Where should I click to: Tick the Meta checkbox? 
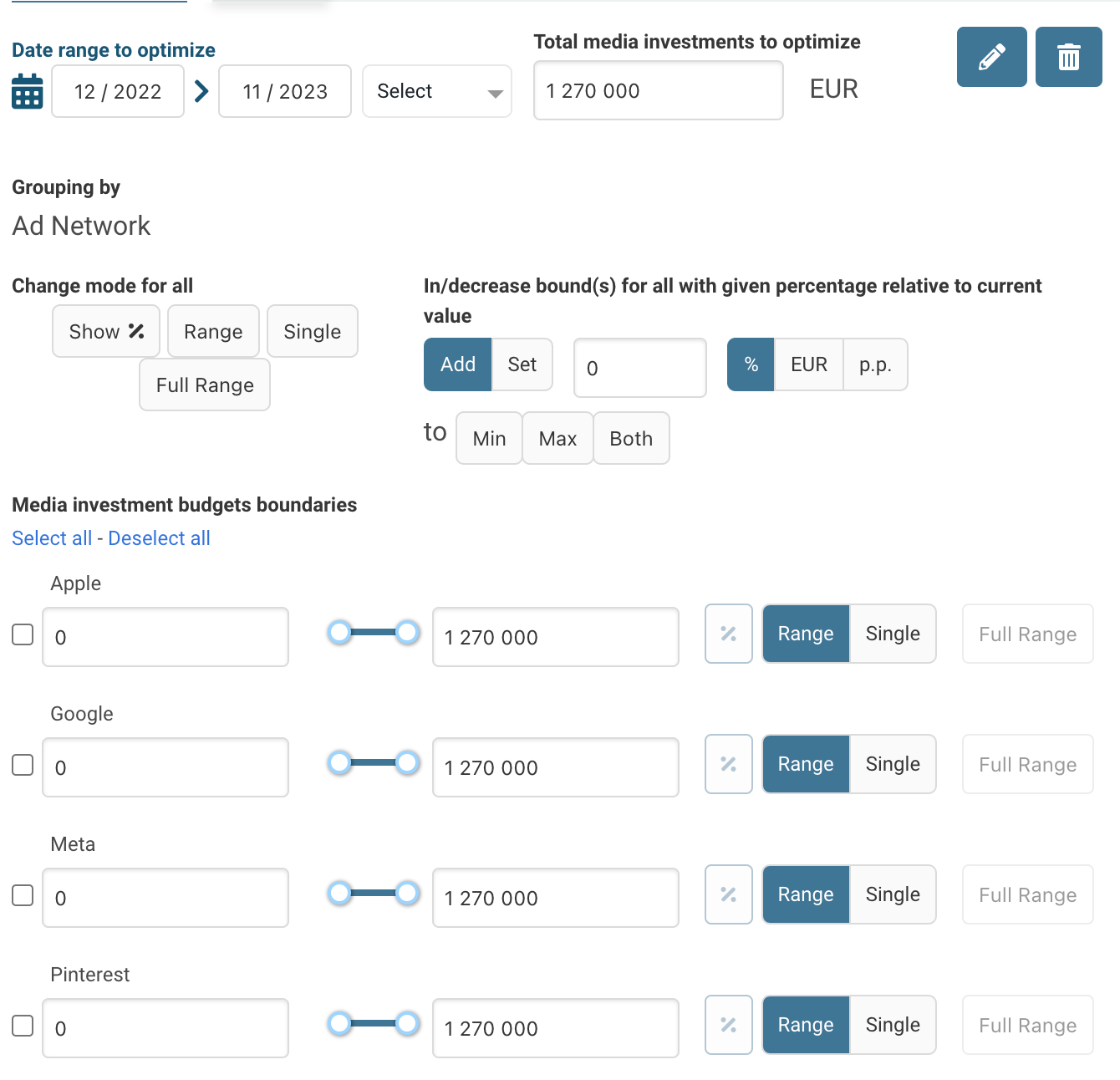click(x=23, y=895)
